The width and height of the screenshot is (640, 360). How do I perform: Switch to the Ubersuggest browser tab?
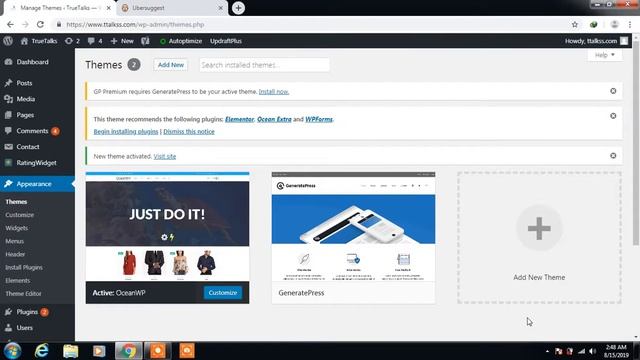coord(172,8)
